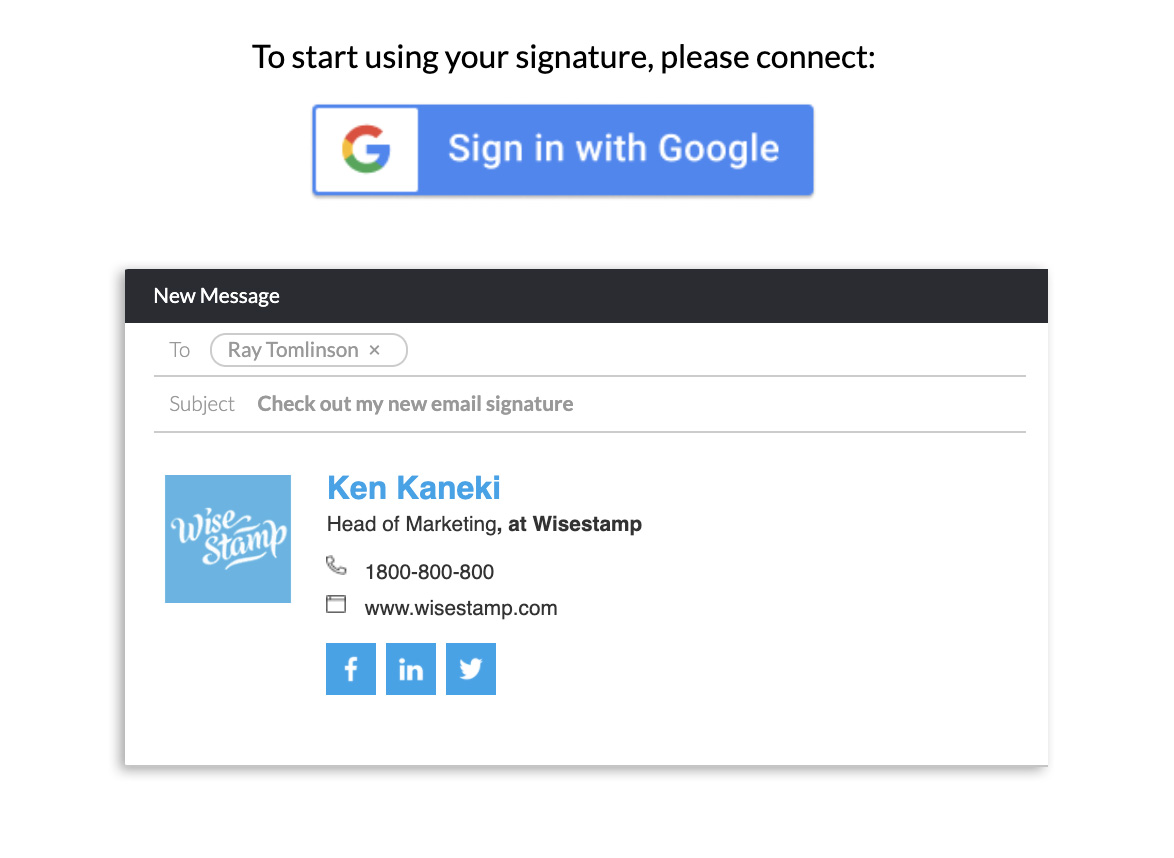This screenshot has width=1174, height=858.
Task: Click the "at Wisestamp" company text
Action: tap(574, 524)
